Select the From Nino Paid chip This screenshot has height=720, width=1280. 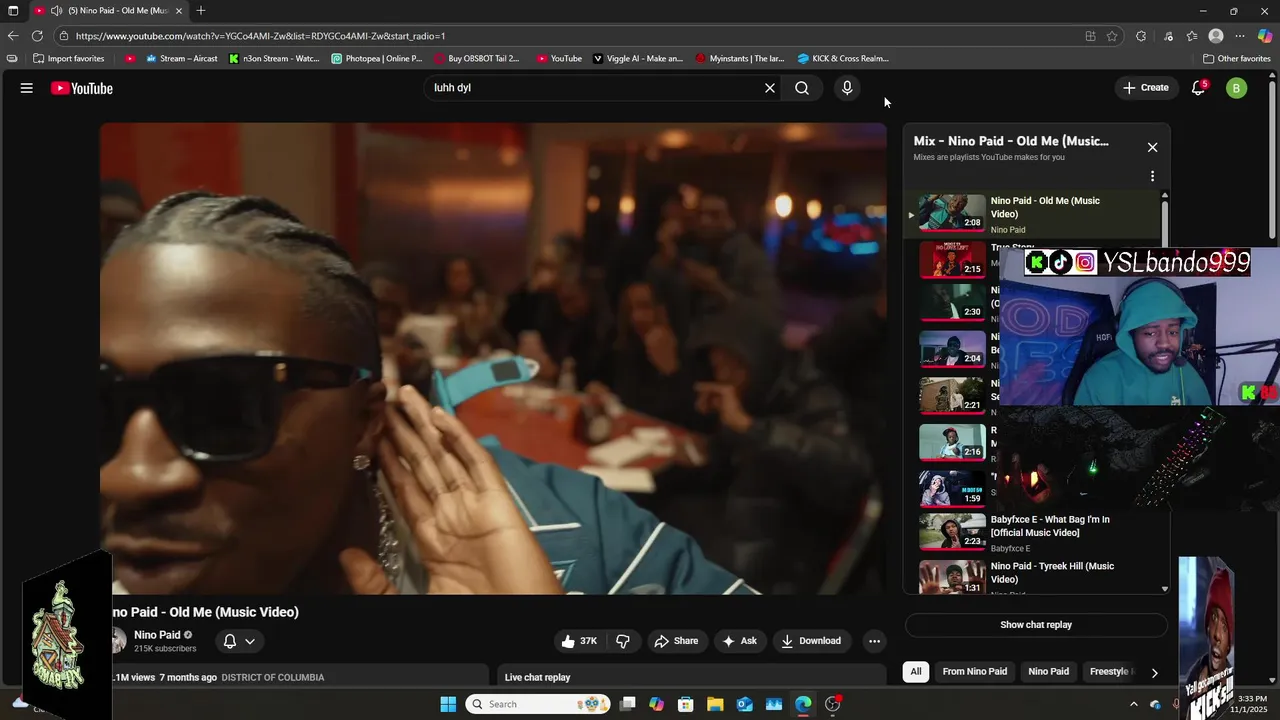[x=975, y=672]
